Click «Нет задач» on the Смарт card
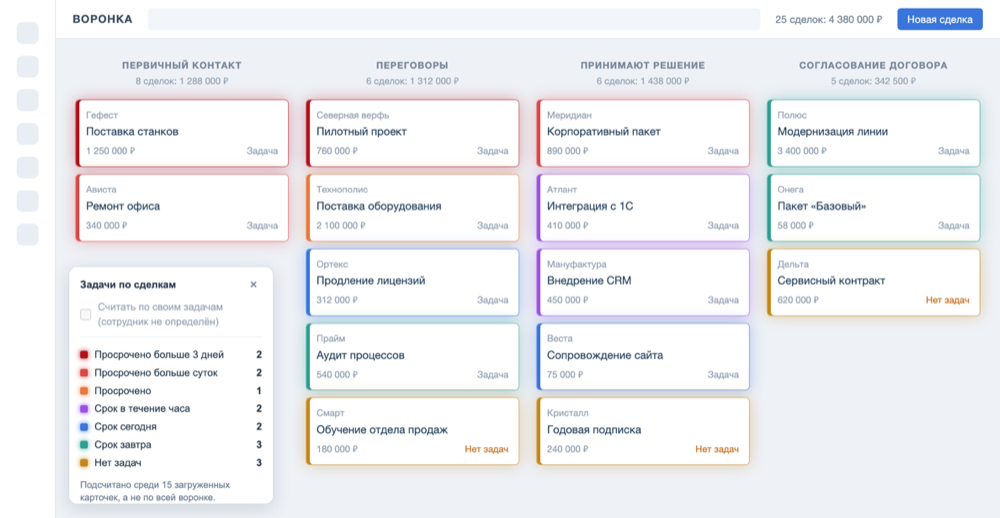Screen dimensions: 1000x518 tap(487, 450)
